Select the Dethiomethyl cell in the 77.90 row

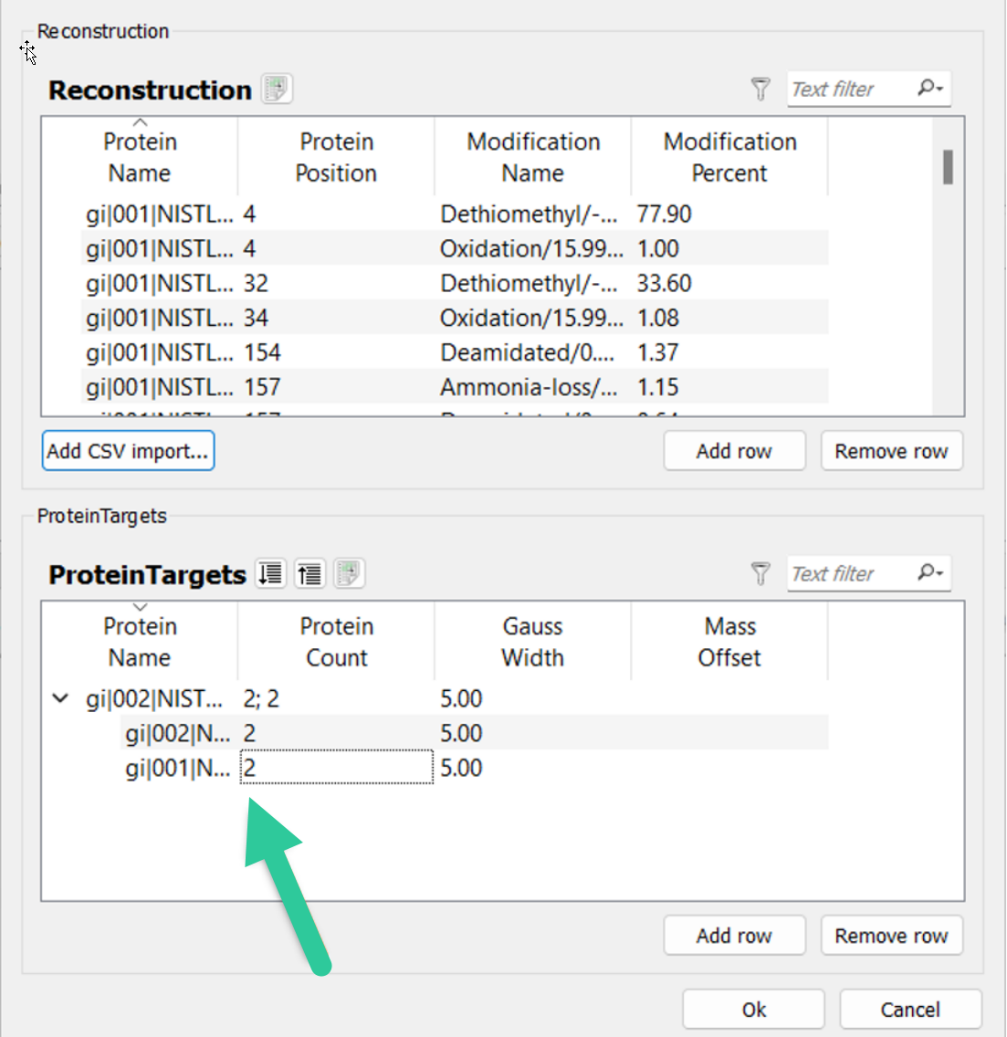point(533,214)
